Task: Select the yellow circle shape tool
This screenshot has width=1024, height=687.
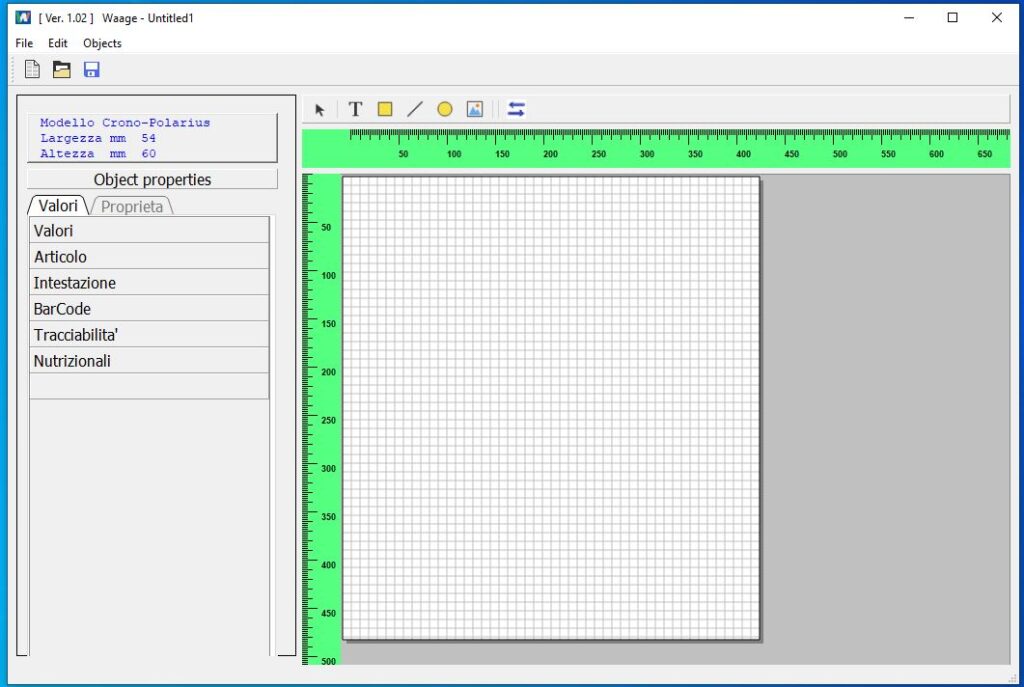Action: tap(445, 110)
